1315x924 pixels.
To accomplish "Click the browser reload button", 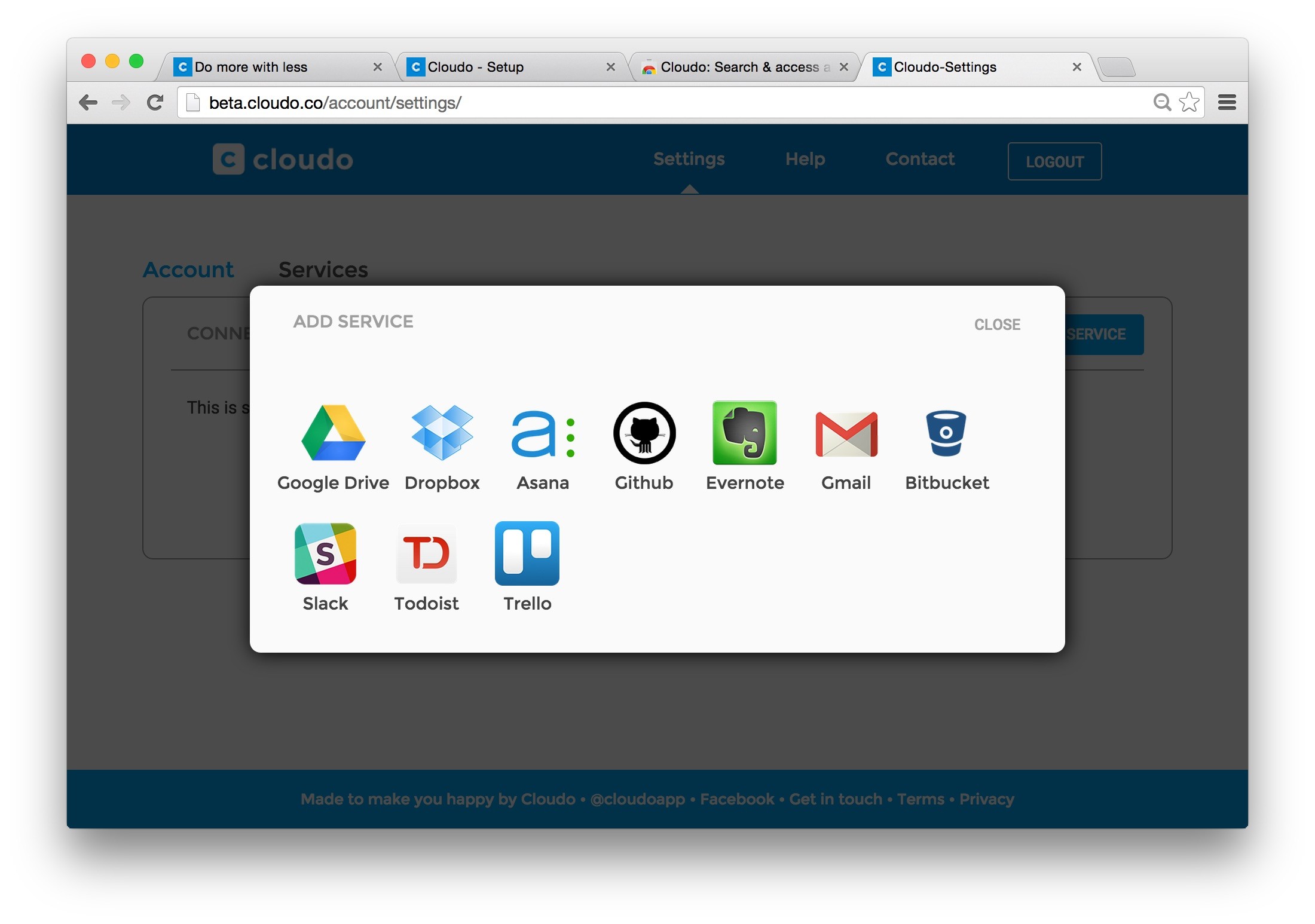I will [155, 103].
